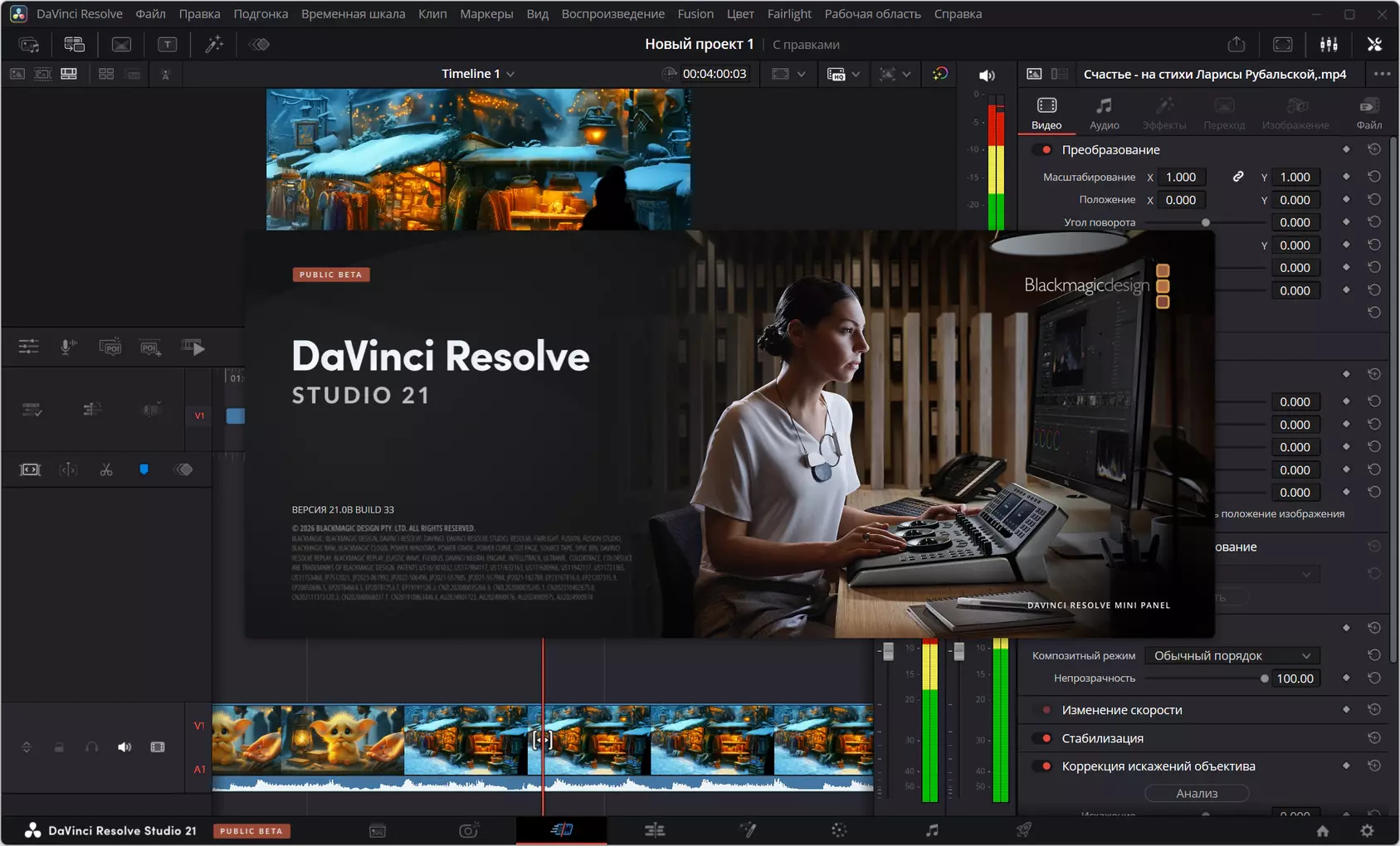1400x846 pixels.
Task: Open the timeline options sliders icon
Action: (29, 348)
